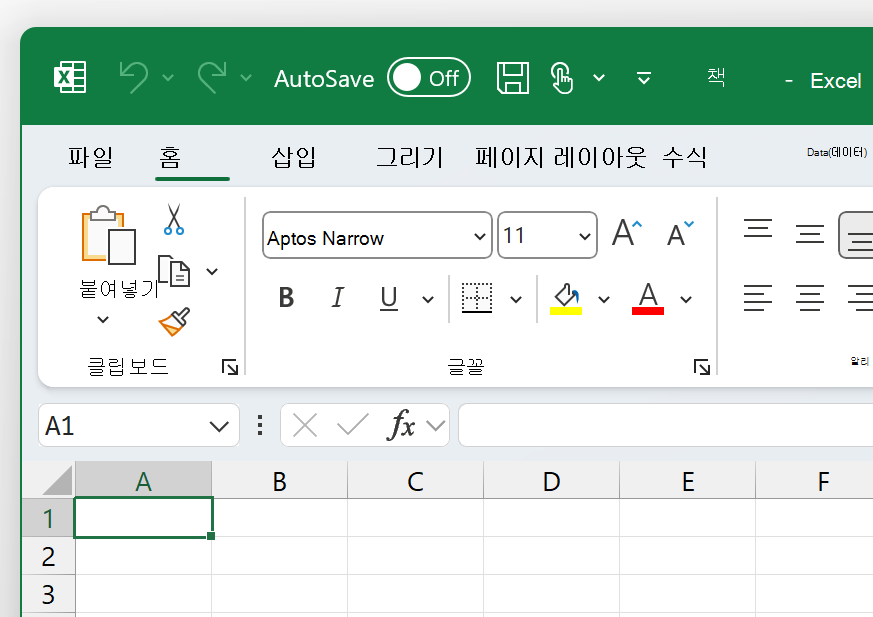The height and width of the screenshot is (617, 873).
Task: Open the font color palette dropdown
Action: (686, 300)
